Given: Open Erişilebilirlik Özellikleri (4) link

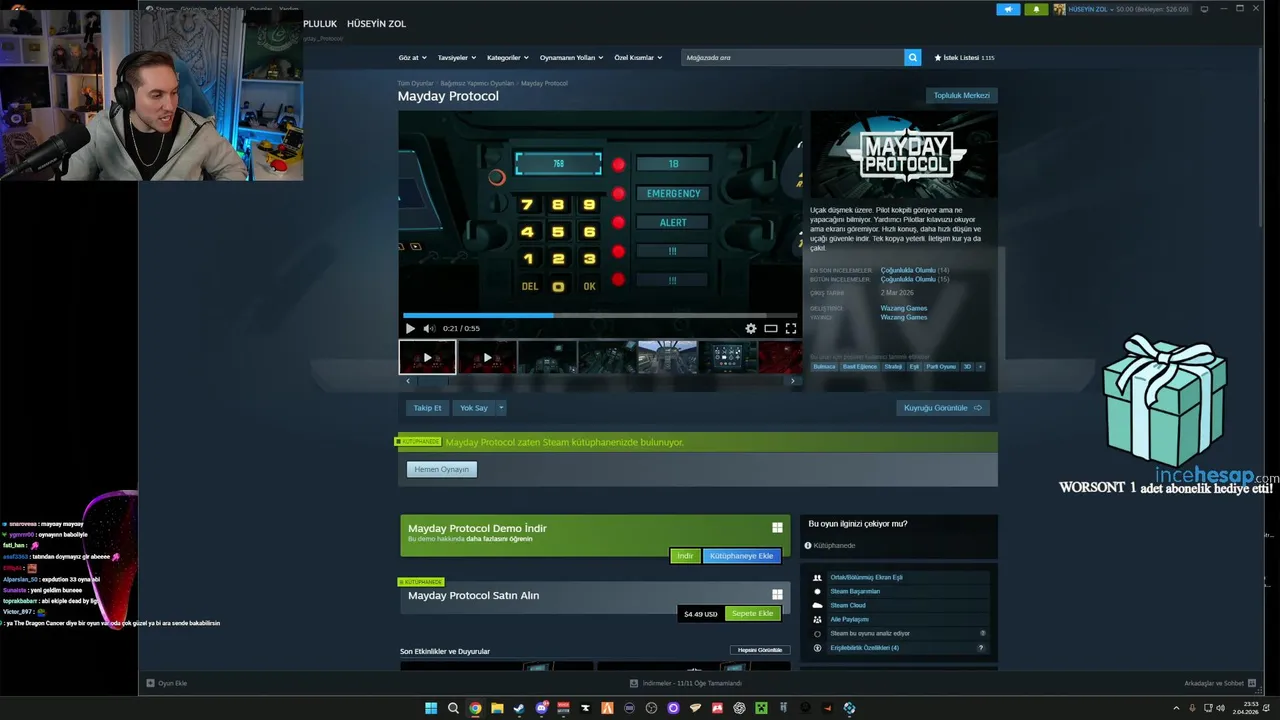Looking at the screenshot, I should (864, 648).
